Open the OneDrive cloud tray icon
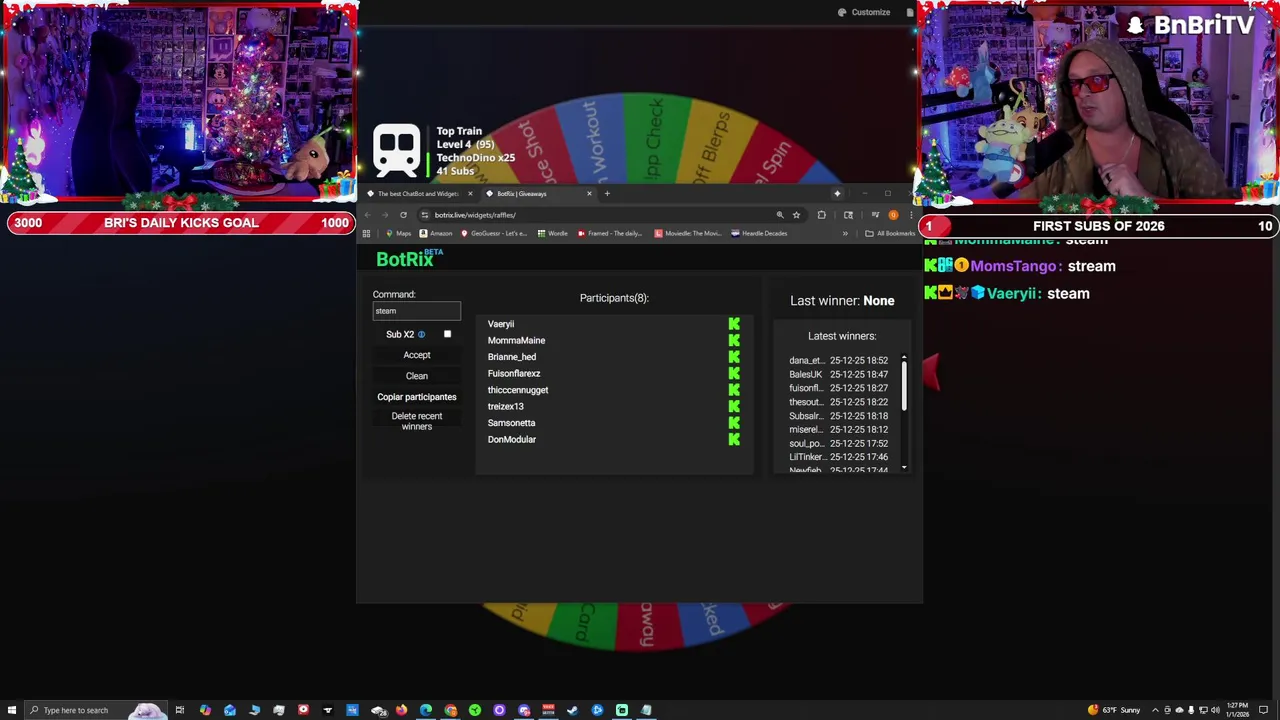 1179,710
